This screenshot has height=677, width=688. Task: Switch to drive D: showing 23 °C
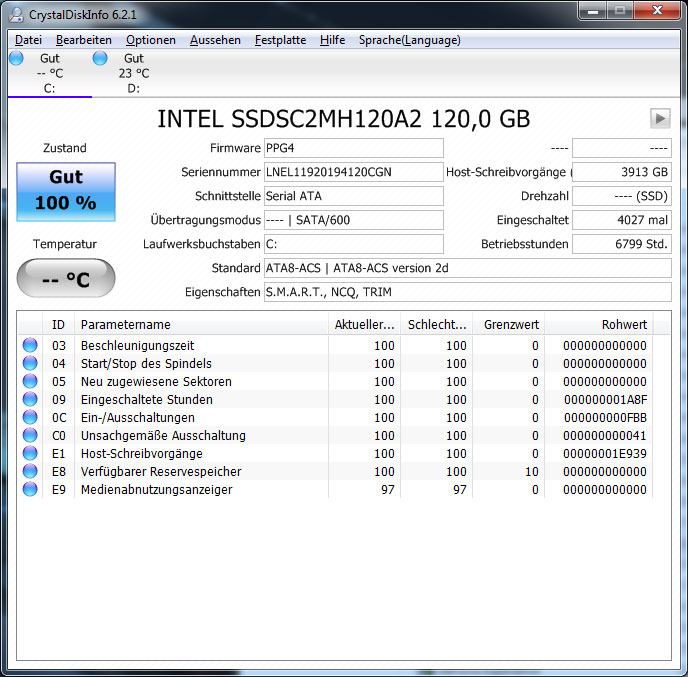[x=133, y=73]
